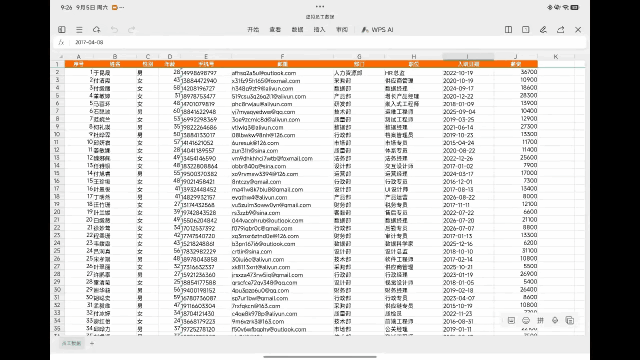
Task: Click the grid icon in floating toolbar
Action: [540, 320]
